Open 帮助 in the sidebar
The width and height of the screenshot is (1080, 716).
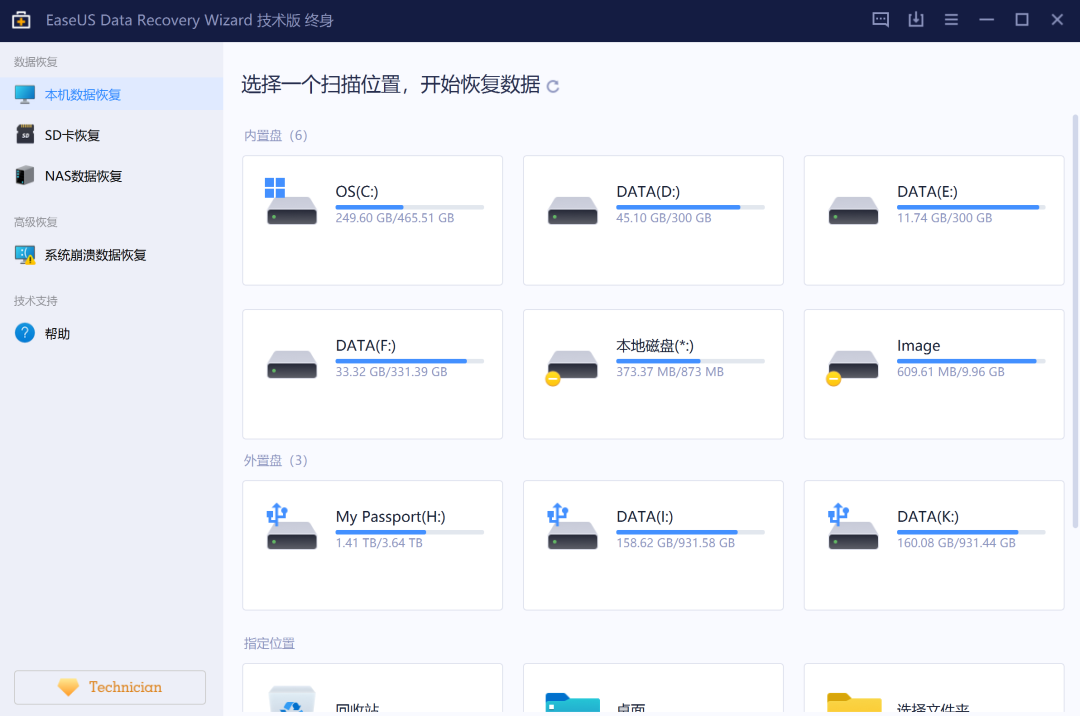point(112,333)
